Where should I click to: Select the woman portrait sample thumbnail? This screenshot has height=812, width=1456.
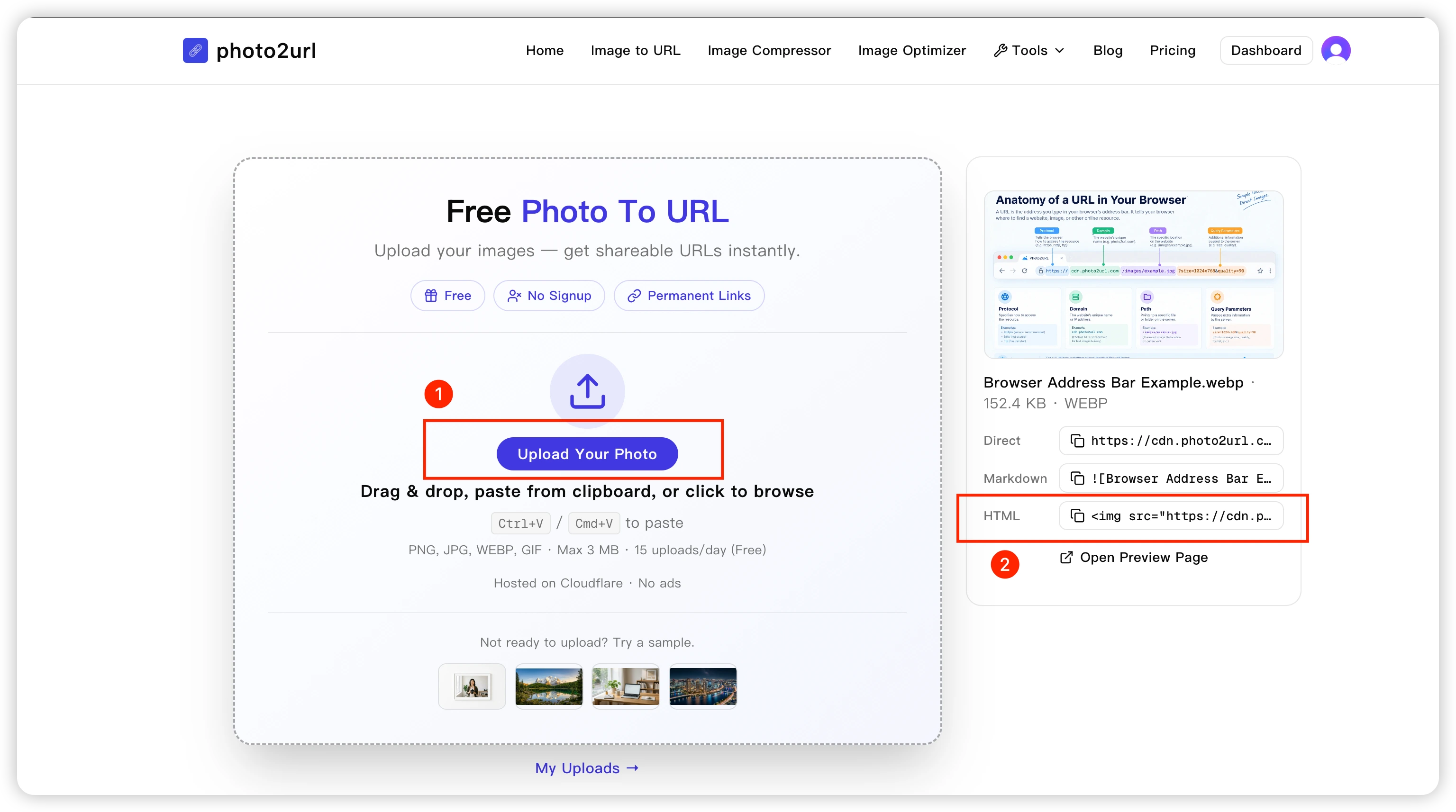point(472,686)
